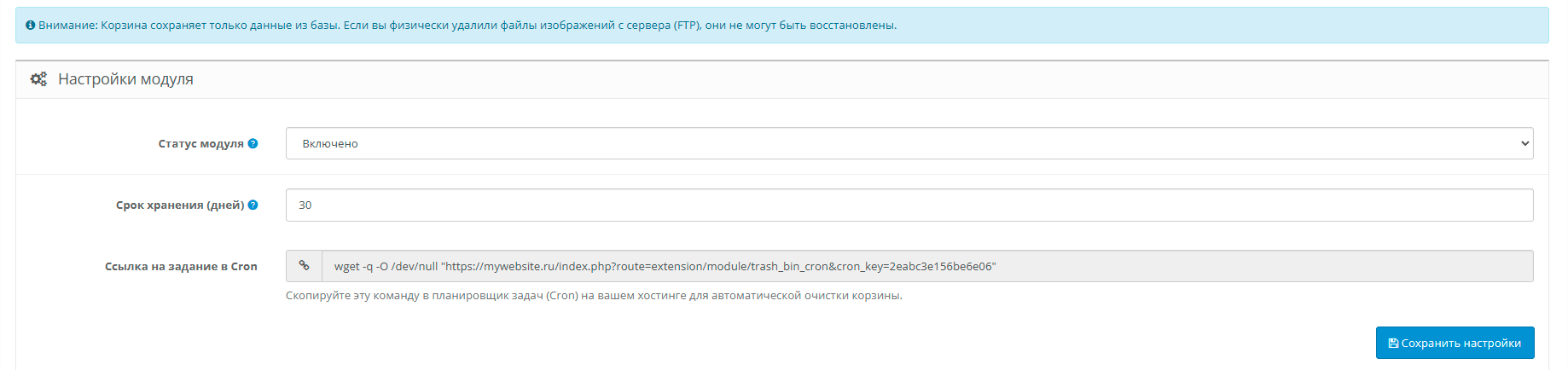Image resolution: width=1568 pixels, height=370 pixels.
Task: Open the "Включено" module status dropdown
Action: [x=909, y=143]
